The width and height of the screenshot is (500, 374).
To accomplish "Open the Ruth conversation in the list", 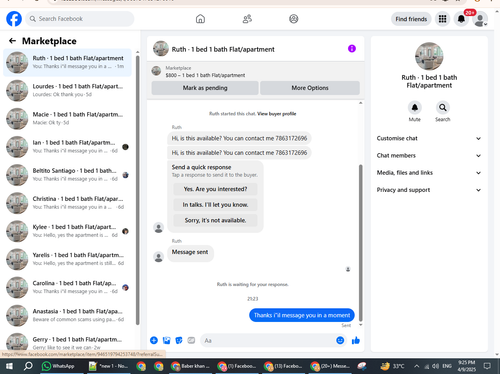I will pos(67,62).
